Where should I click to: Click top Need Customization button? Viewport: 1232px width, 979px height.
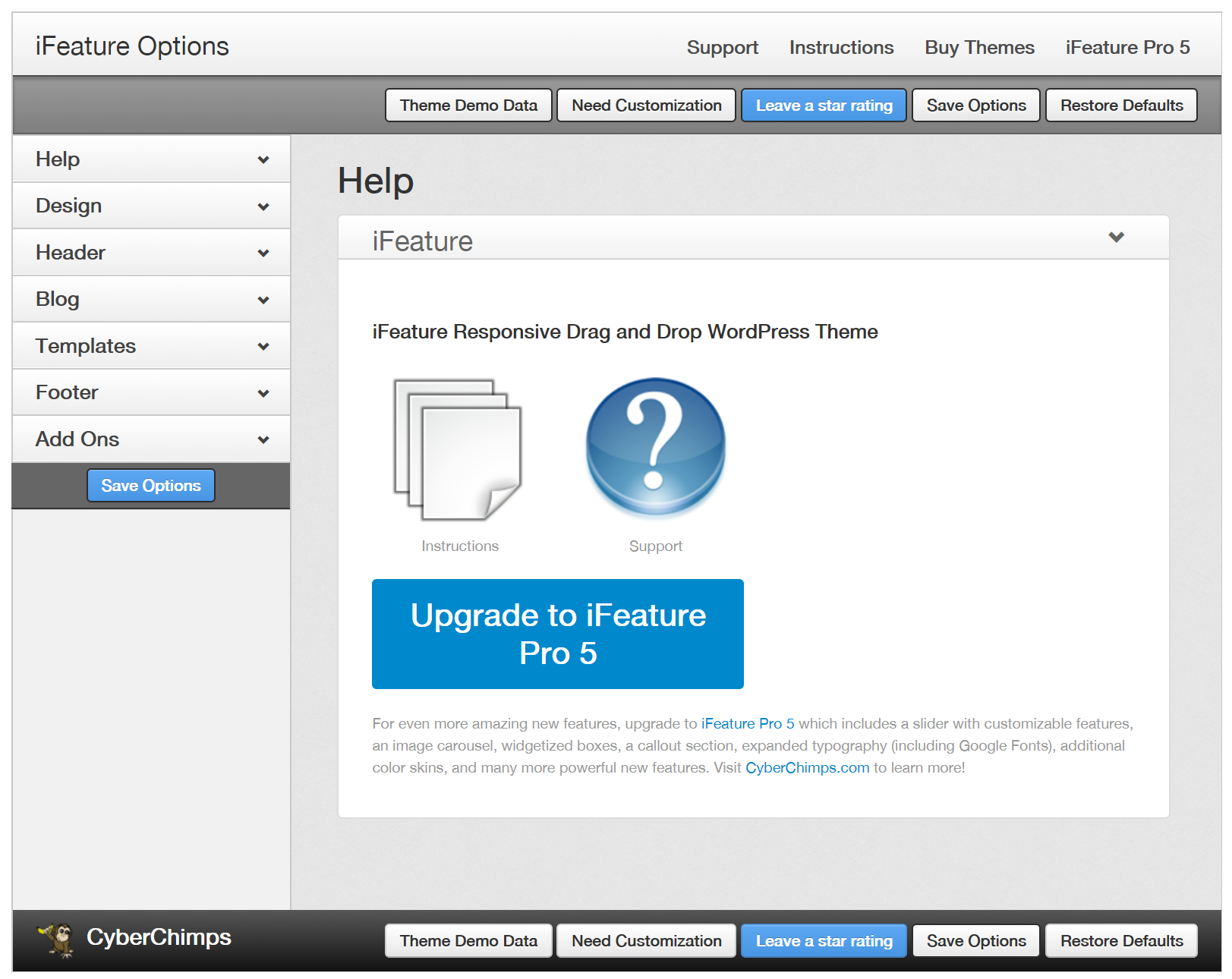pyautogui.click(x=646, y=105)
